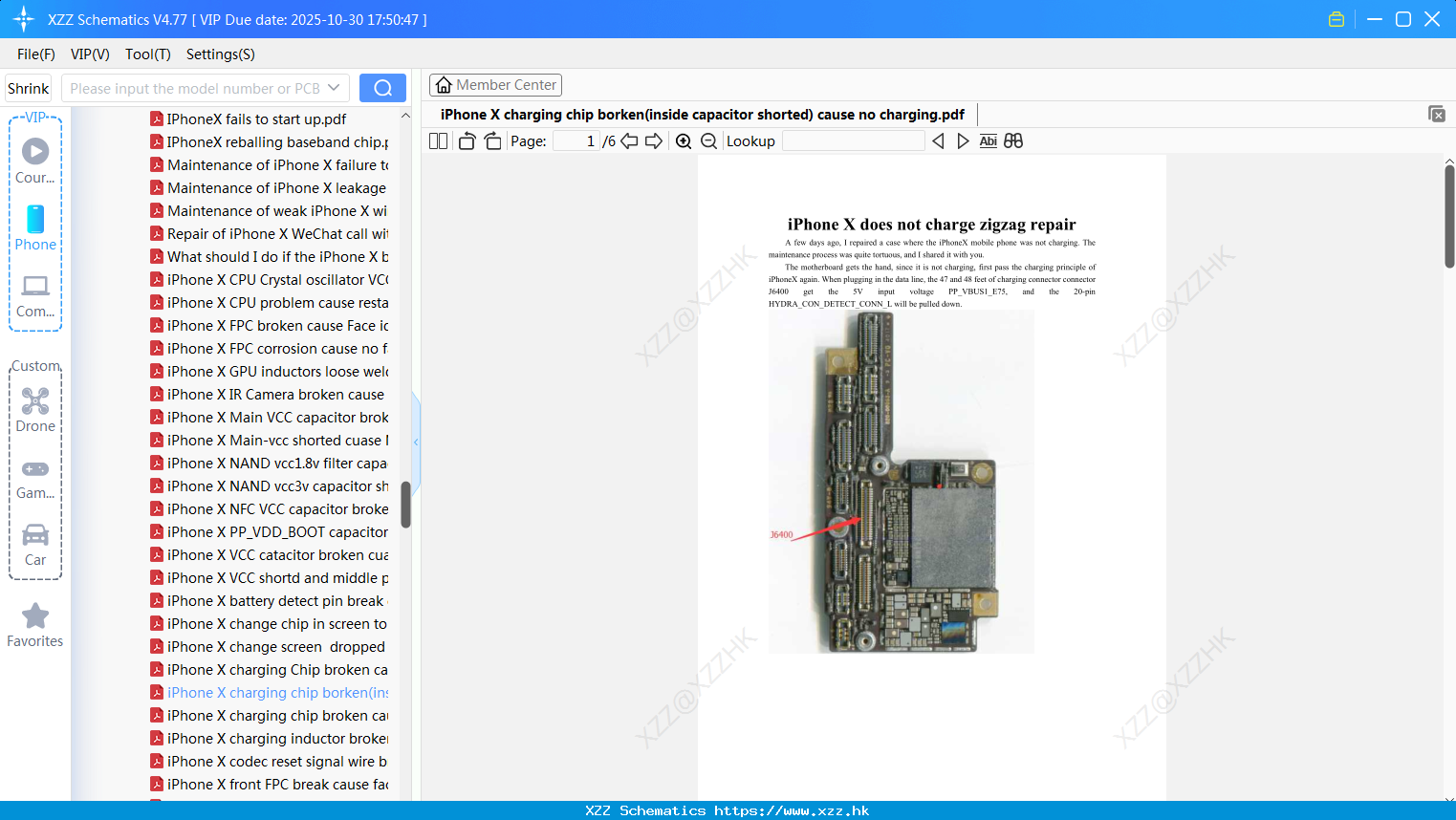Open 'iPhone X NAND vcc1.8v filter' file
The width and height of the screenshot is (1456, 820).
(x=269, y=463)
